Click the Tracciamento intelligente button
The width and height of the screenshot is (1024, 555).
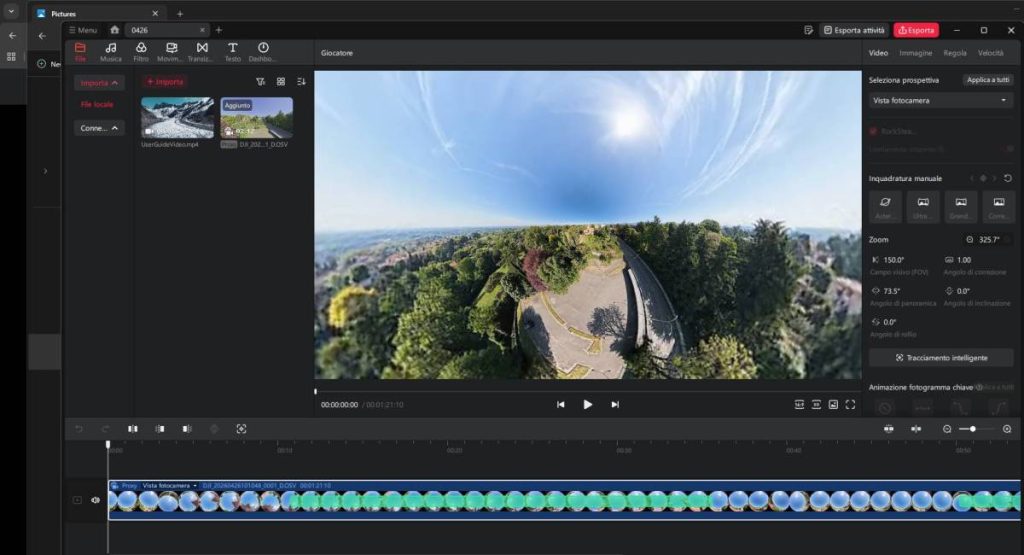(x=941, y=357)
